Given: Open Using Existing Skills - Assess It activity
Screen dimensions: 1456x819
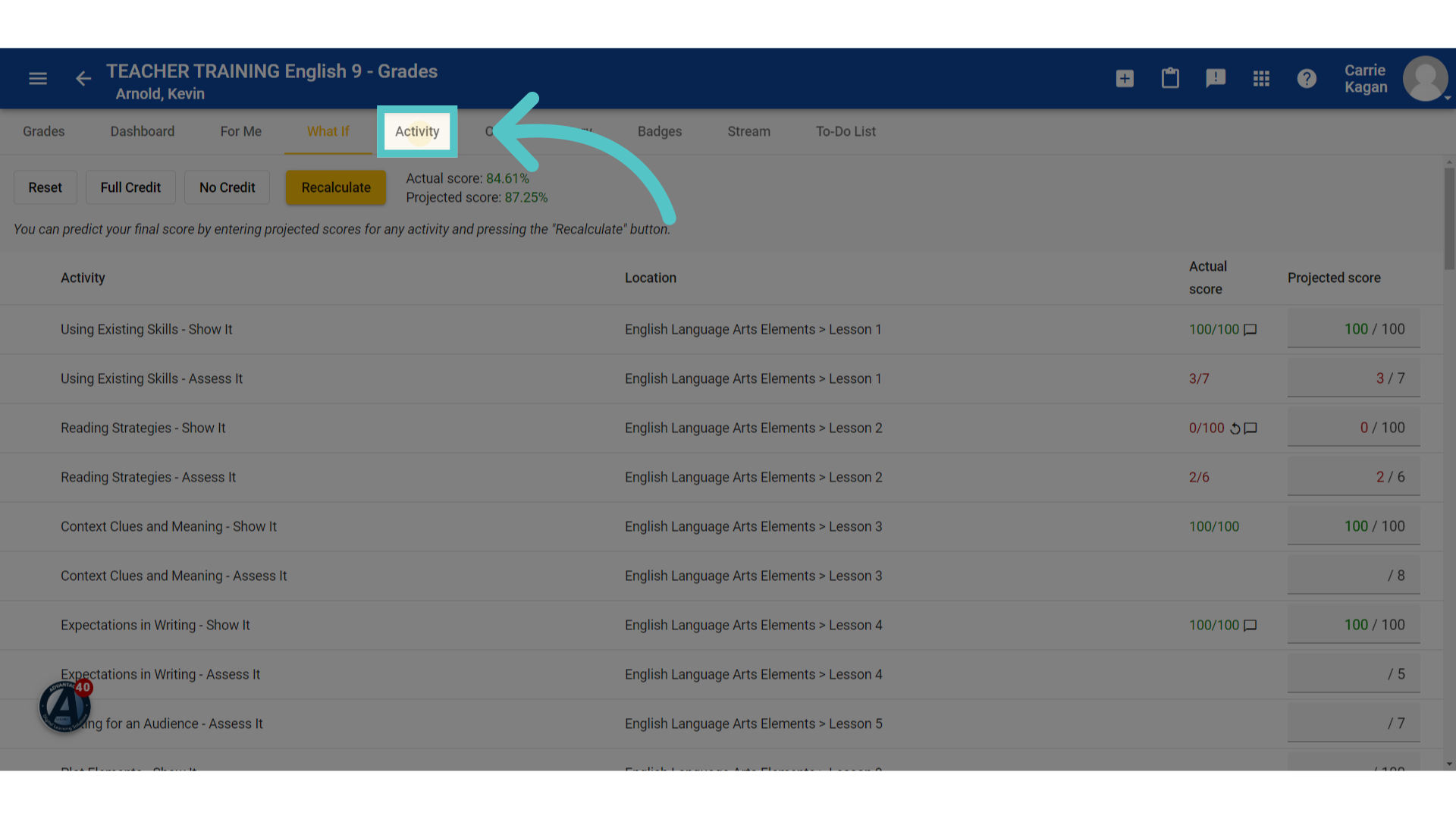Looking at the screenshot, I should pyautogui.click(x=152, y=379).
